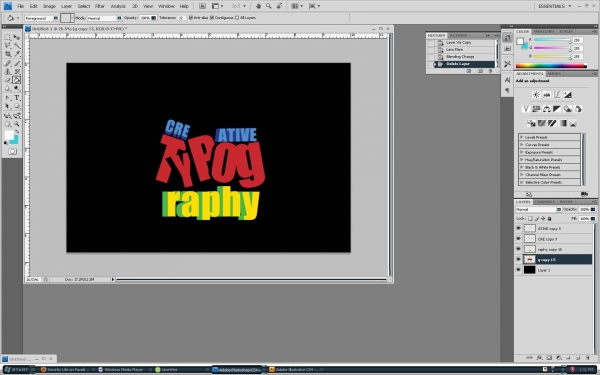Screen dimensions: 600x375
Task: Toggle Contiguous checkbox
Action: click(x=212, y=18)
